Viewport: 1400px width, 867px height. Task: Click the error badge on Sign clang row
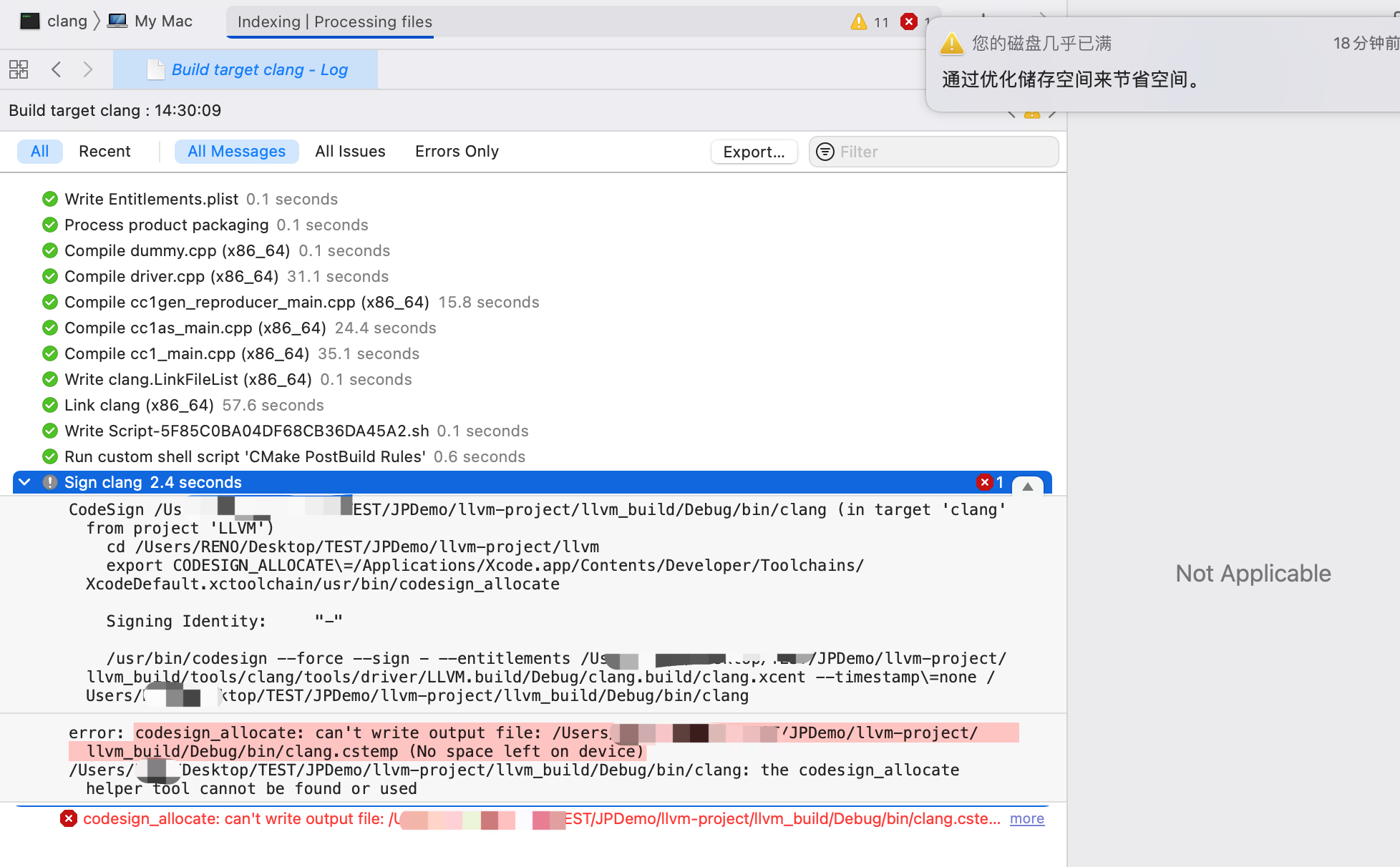click(x=991, y=482)
